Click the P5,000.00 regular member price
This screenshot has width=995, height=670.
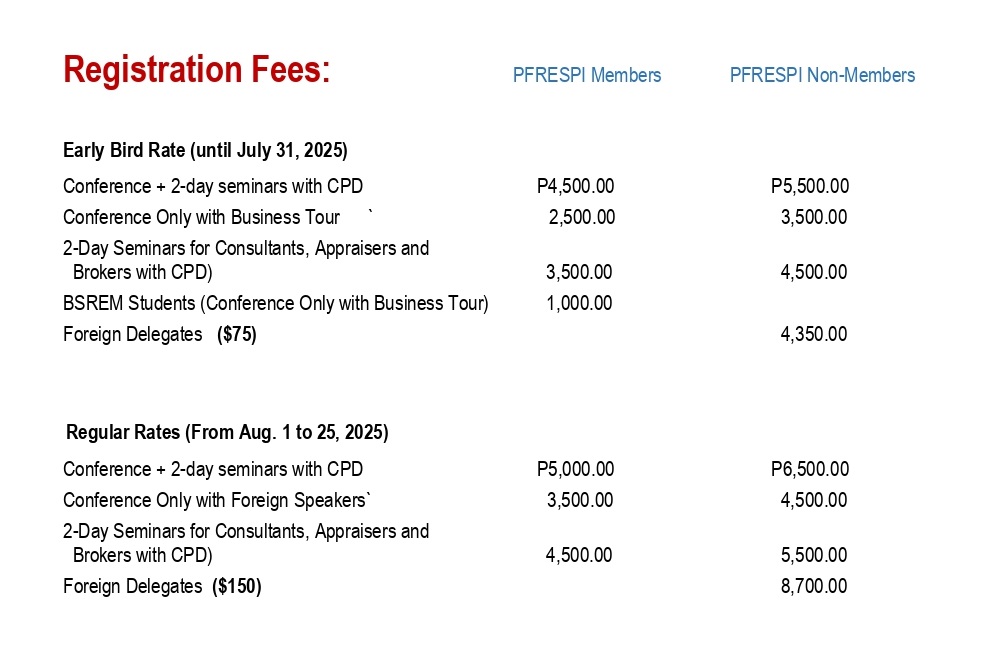pyautogui.click(x=576, y=469)
